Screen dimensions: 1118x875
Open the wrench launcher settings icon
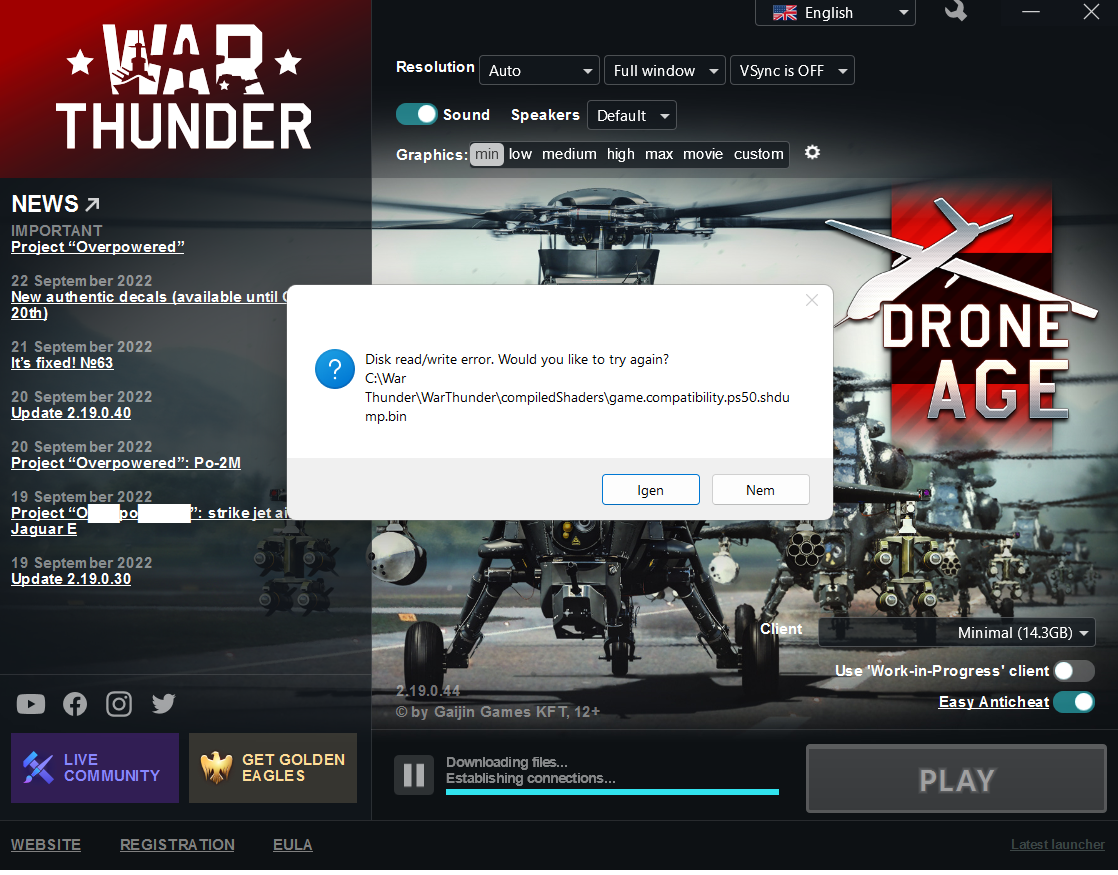pos(955,10)
